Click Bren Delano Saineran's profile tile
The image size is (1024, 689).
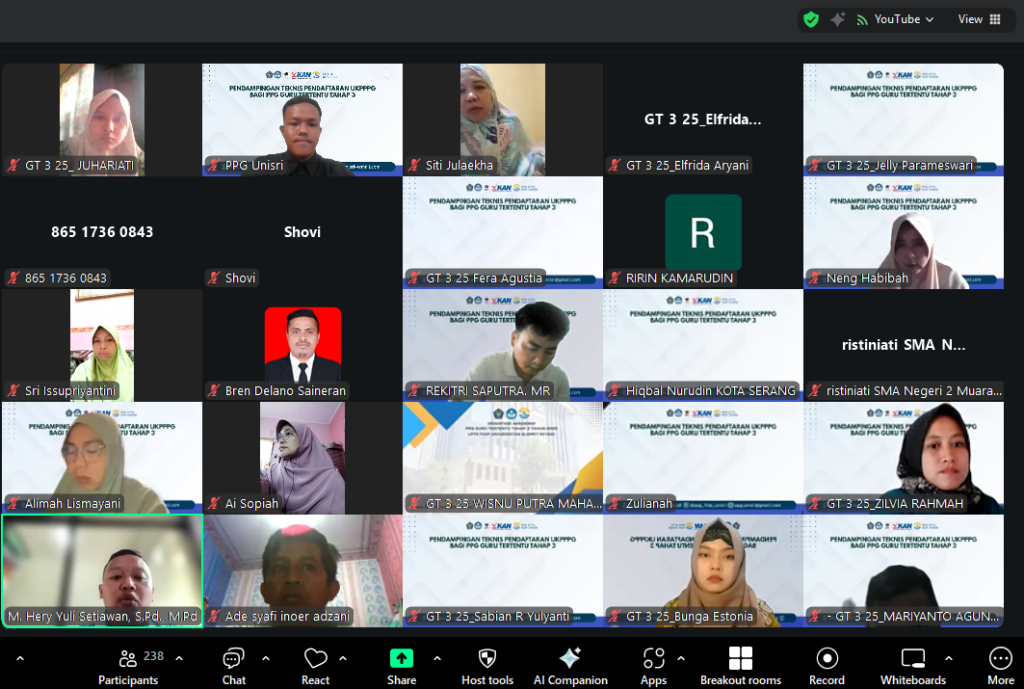pos(302,345)
